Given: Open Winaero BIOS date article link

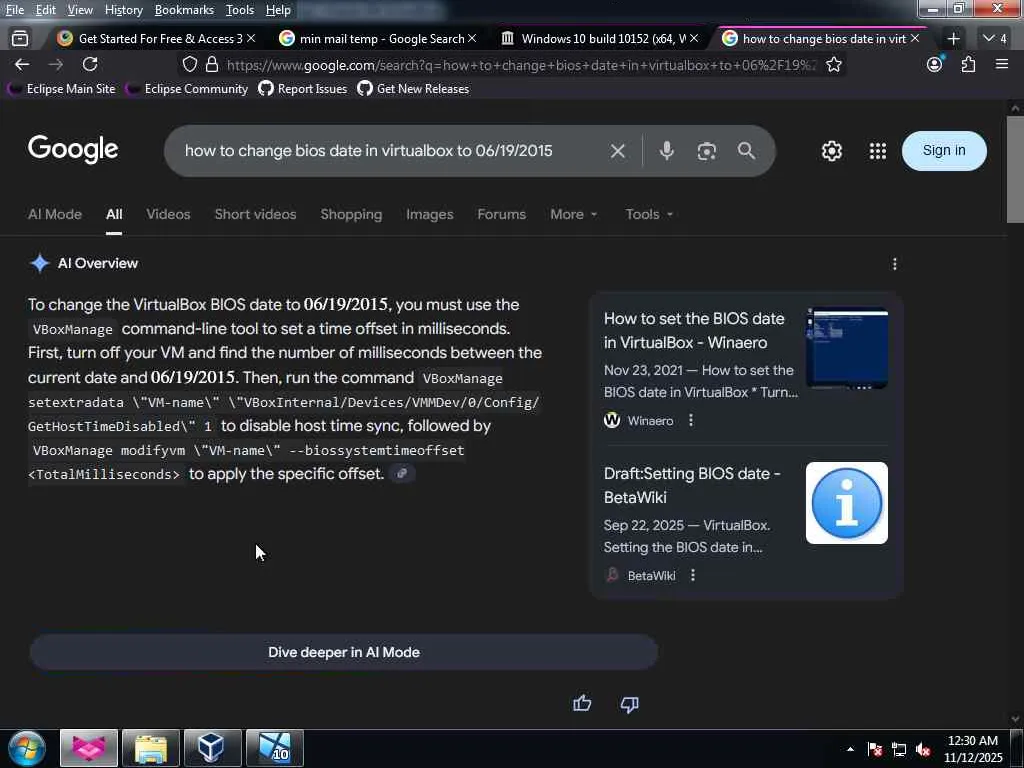Looking at the screenshot, I should [694, 330].
